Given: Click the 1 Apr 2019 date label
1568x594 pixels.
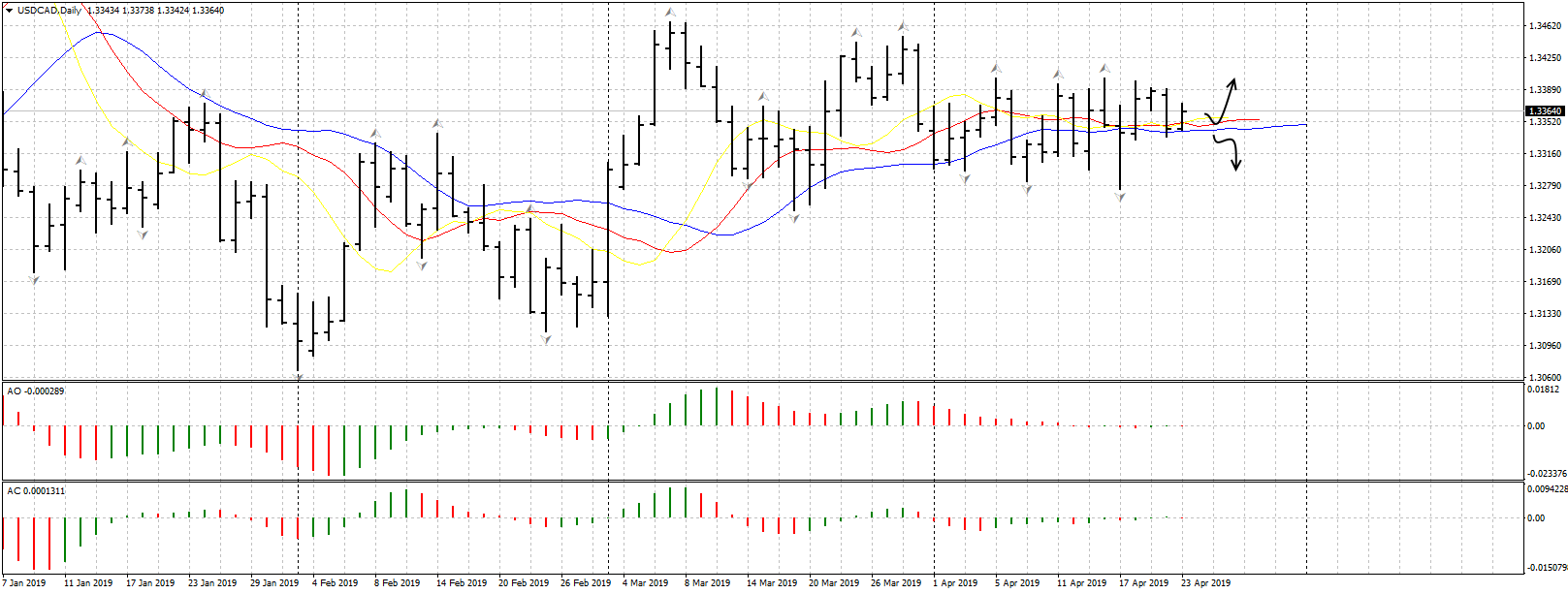Looking at the screenshot, I should coord(954,583).
